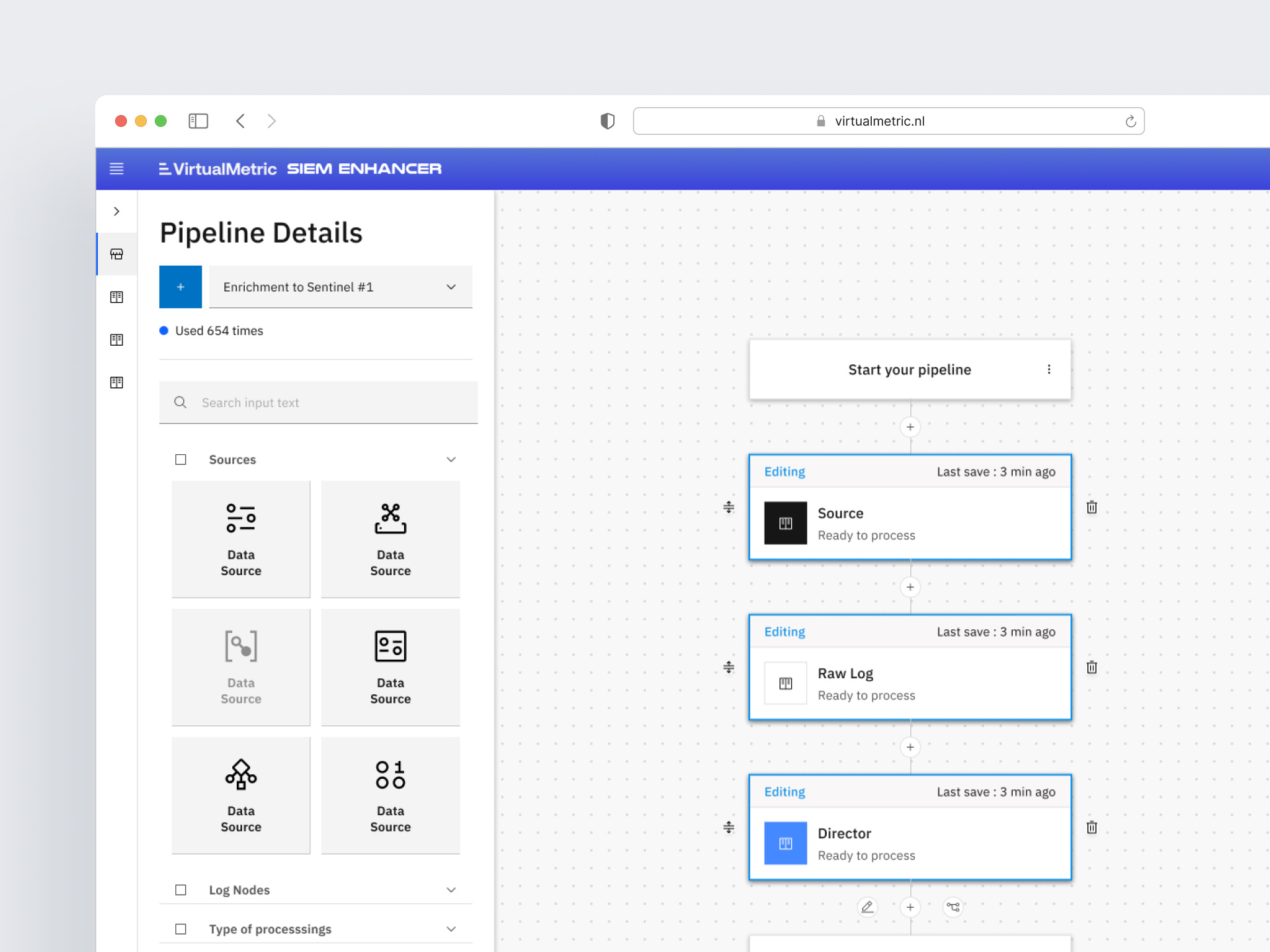Click the Pipeline Details heading
Screen dimensions: 1270x952
pyautogui.click(x=261, y=233)
